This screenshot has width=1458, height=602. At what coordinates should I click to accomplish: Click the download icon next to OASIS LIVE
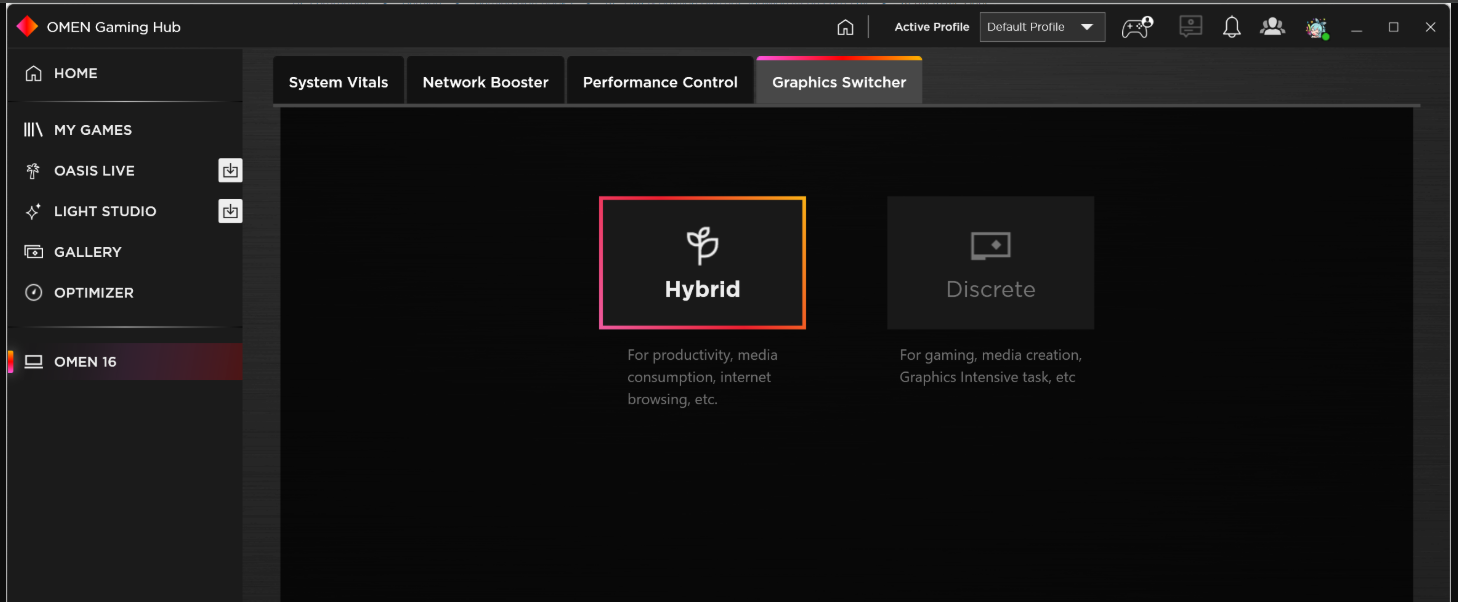point(230,171)
